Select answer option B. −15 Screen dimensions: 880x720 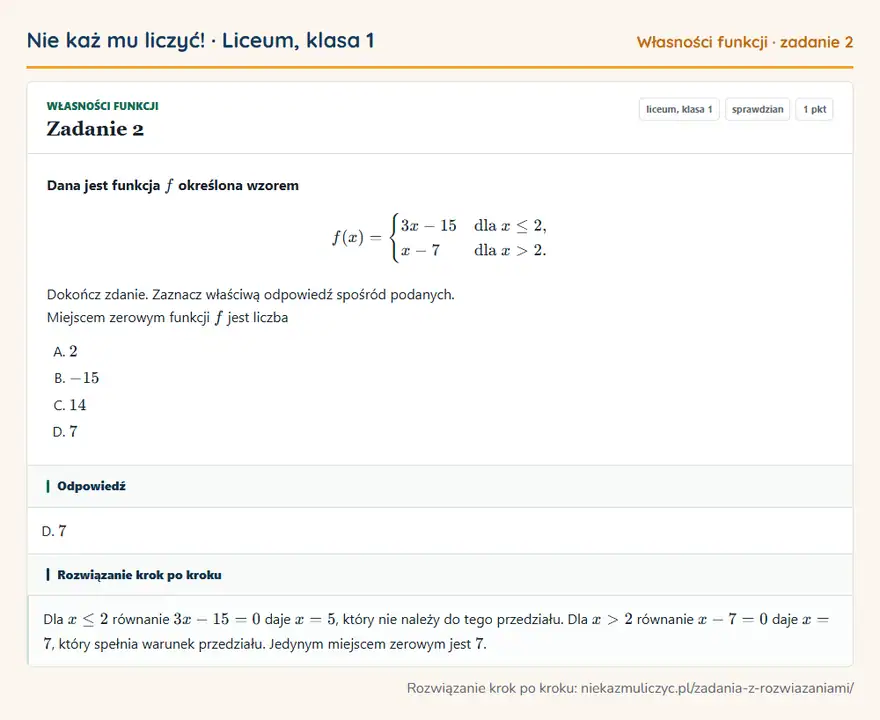tap(76, 378)
